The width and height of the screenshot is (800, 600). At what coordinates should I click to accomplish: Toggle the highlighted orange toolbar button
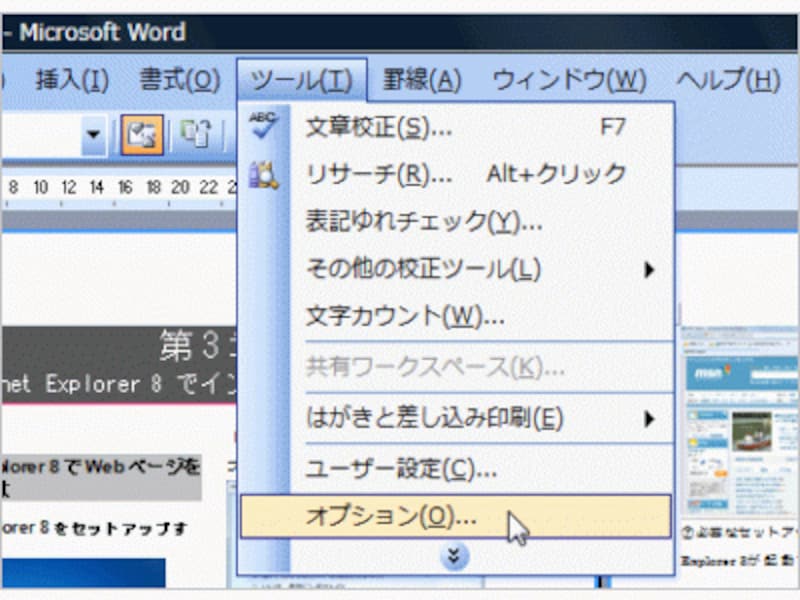pyautogui.click(x=142, y=135)
